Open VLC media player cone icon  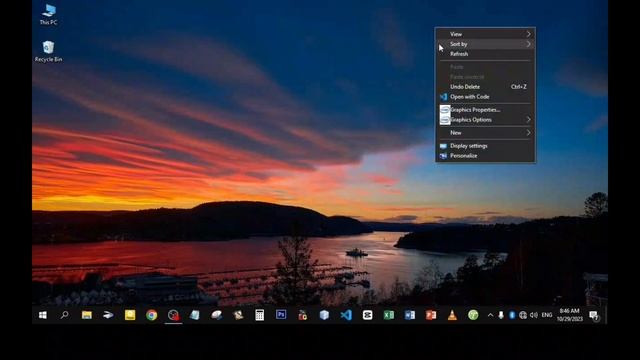pos(452,315)
